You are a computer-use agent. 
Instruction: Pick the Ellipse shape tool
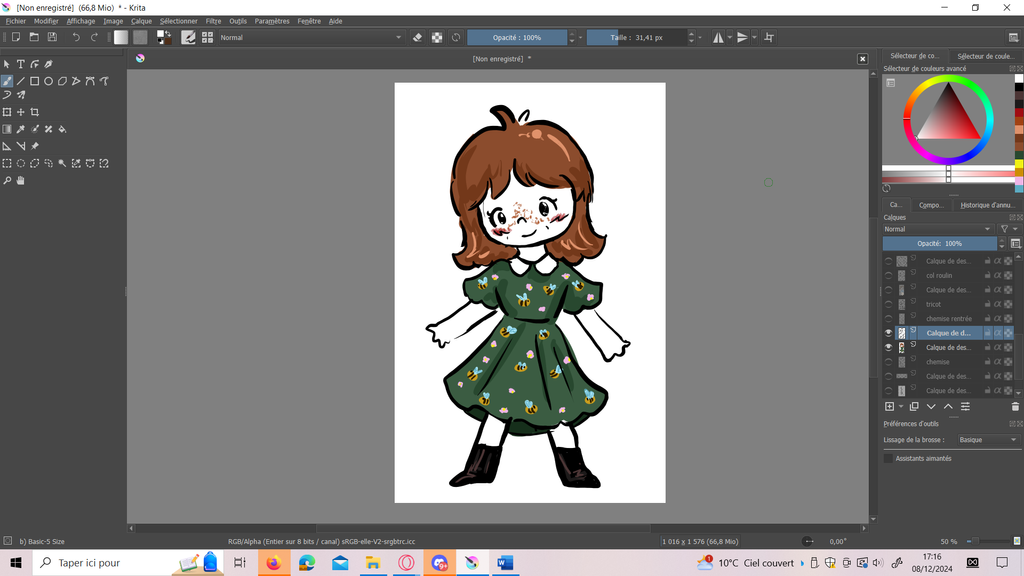pos(48,81)
